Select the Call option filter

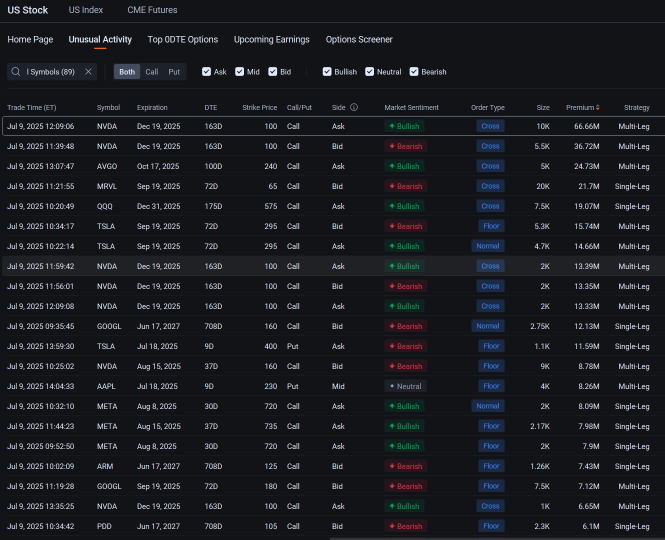point(152,72)
